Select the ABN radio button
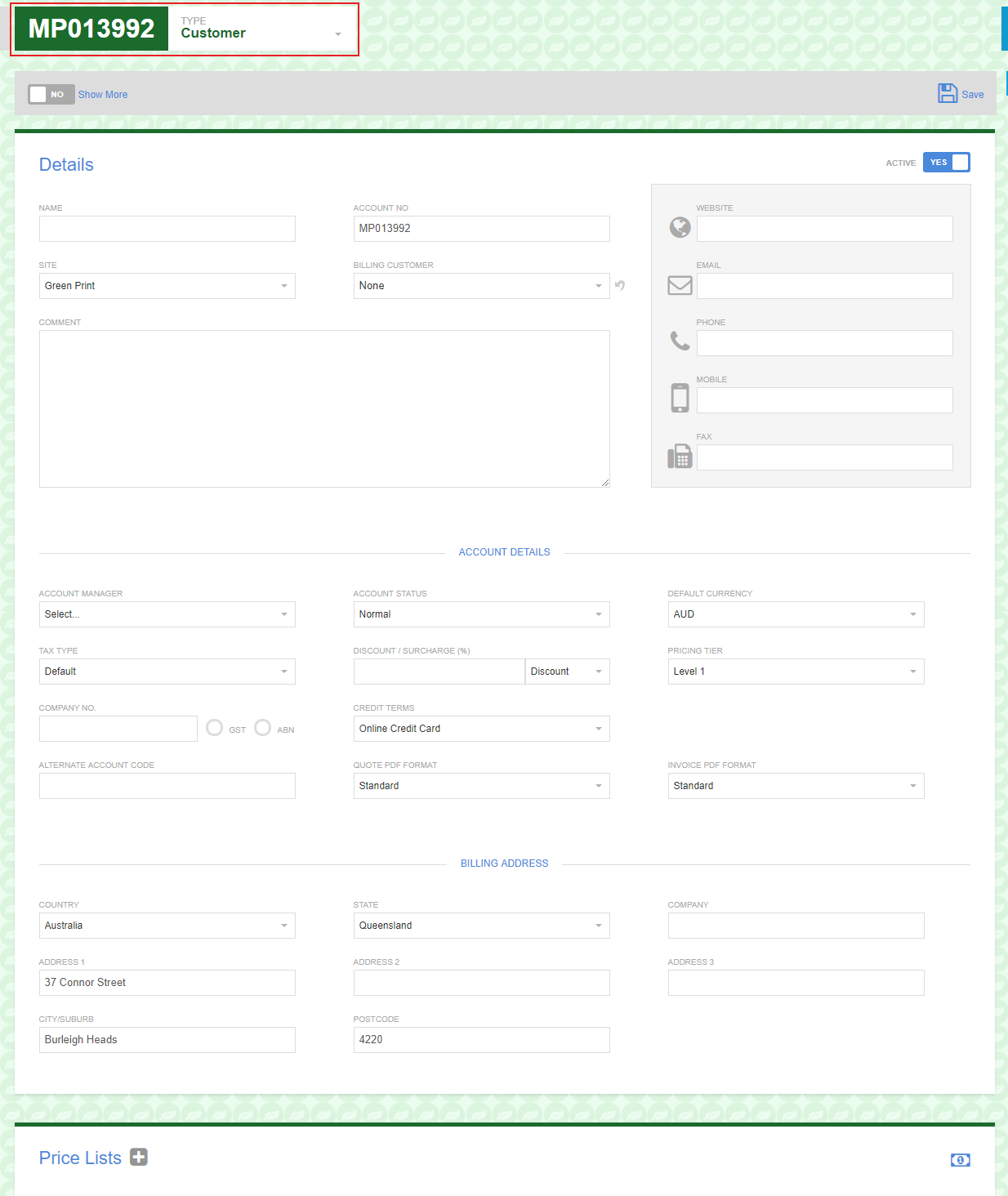Image resolution: width=1008 pixels, height=1196 pixels. (262, 727)
